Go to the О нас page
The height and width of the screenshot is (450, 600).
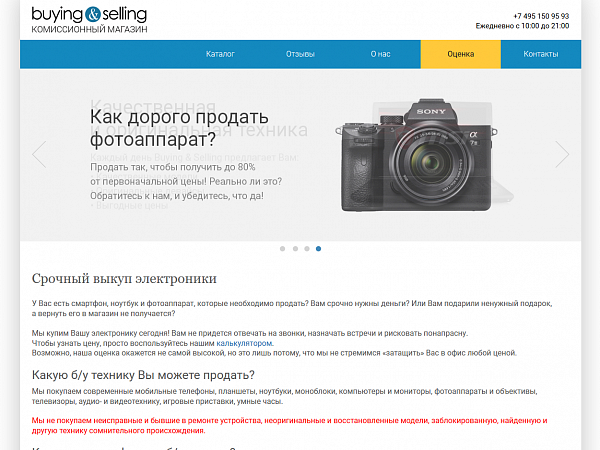point(380,54)
